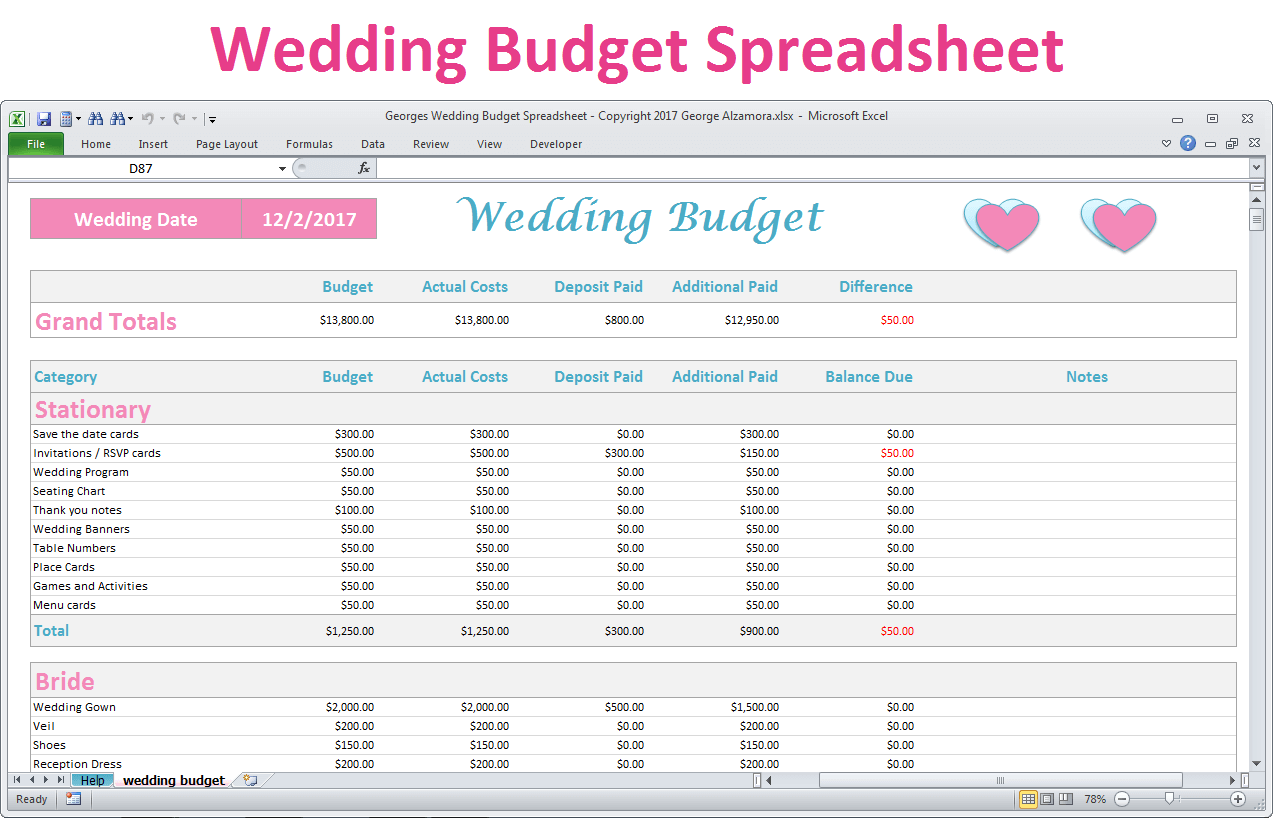Open the Formulas ribbon tab

click(309, 144)
